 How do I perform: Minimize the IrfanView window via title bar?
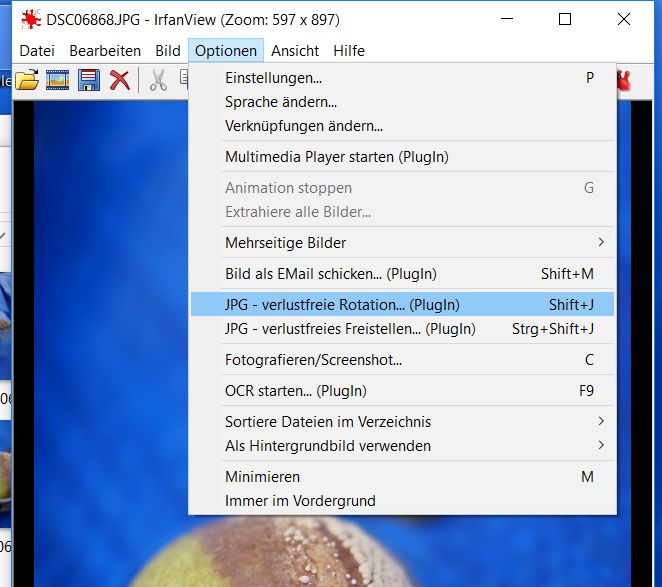tap(507, 19)
